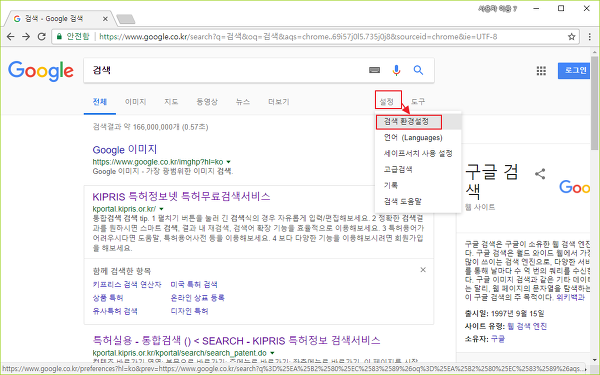This screenshot has height=375, width=600.
Task: Start voice search with the microphone icon
Action: [x=396, y=70]
